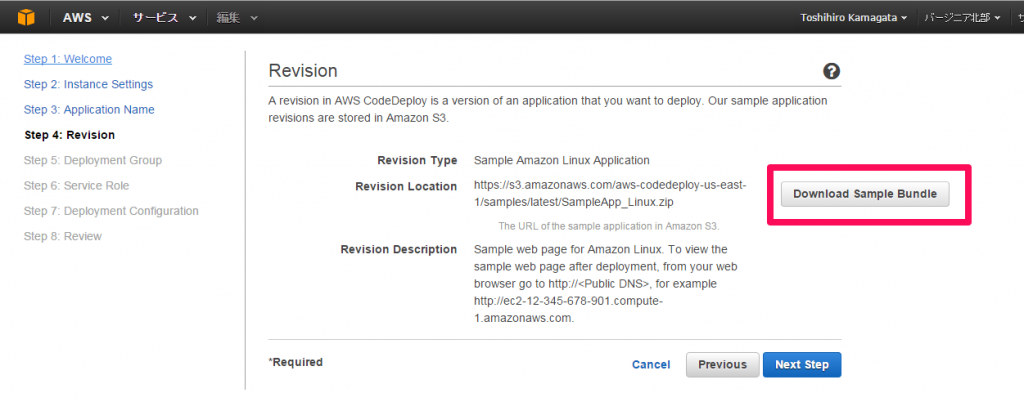Screen dimensions: 1024x402
Task: Select Step 7: Deployment Configuration
Action: 111,211
